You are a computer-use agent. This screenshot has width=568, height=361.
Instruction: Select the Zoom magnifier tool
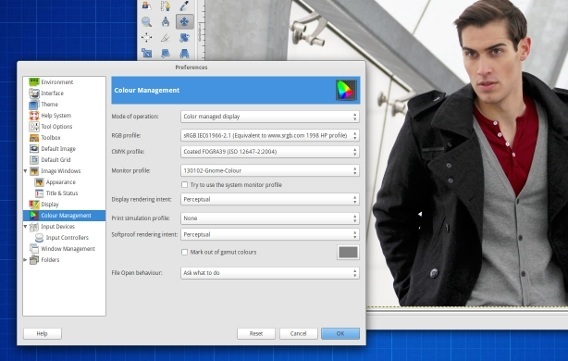coord(147,22)
